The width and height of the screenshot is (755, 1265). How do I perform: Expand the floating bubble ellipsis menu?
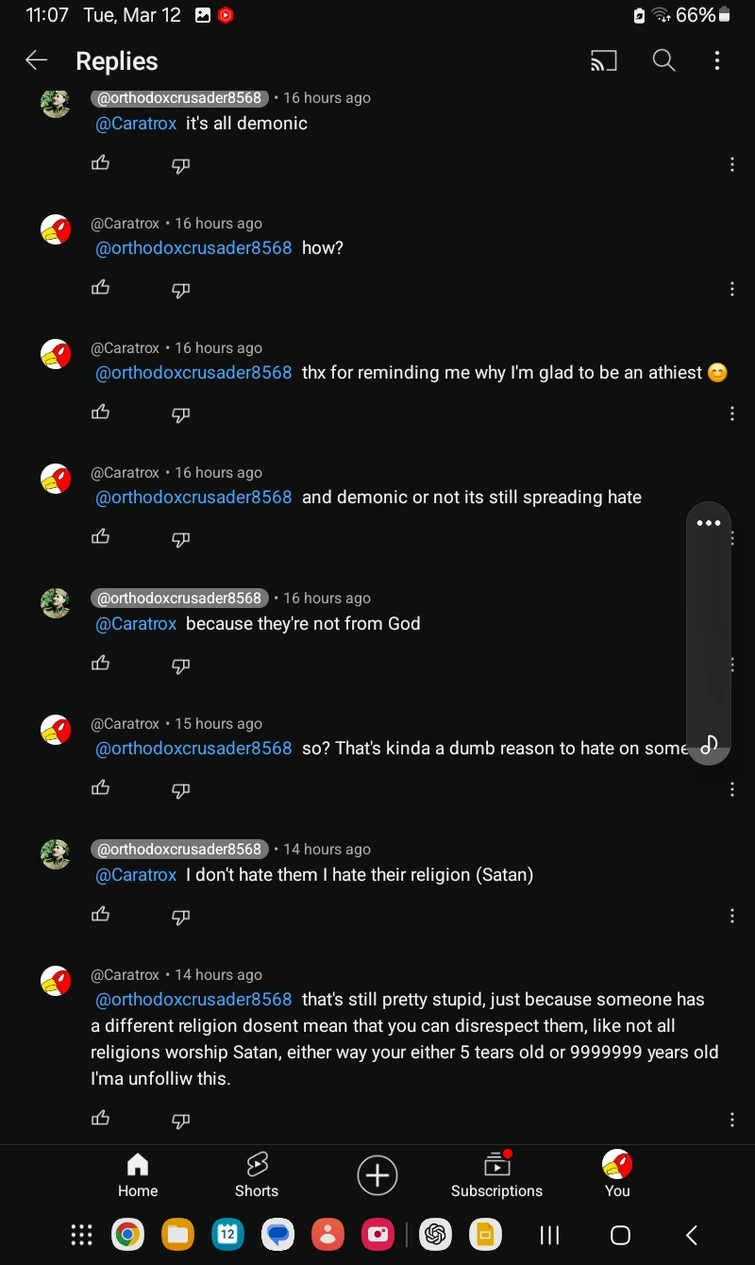708,523
